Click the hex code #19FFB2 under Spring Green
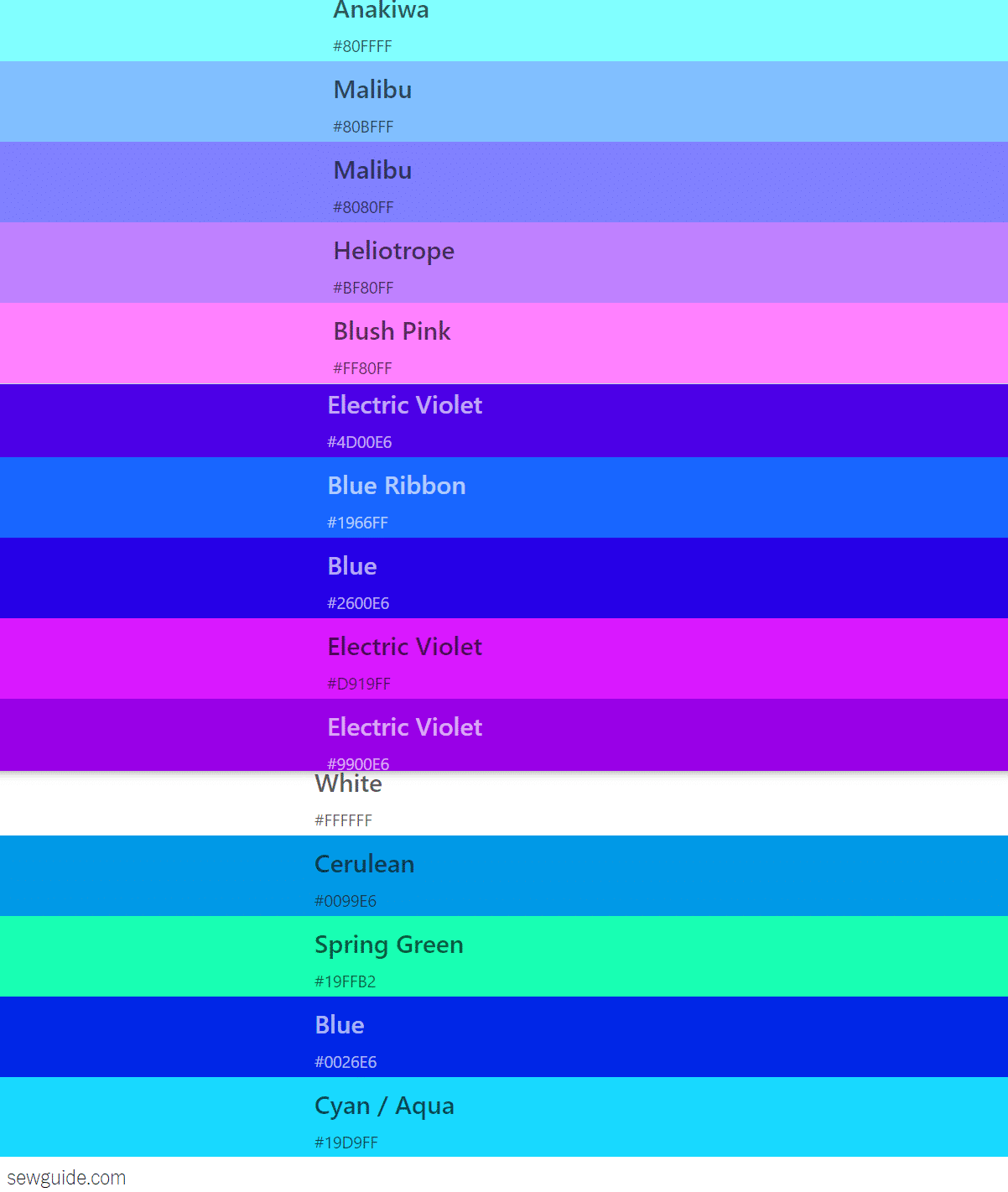 point(345,981)
